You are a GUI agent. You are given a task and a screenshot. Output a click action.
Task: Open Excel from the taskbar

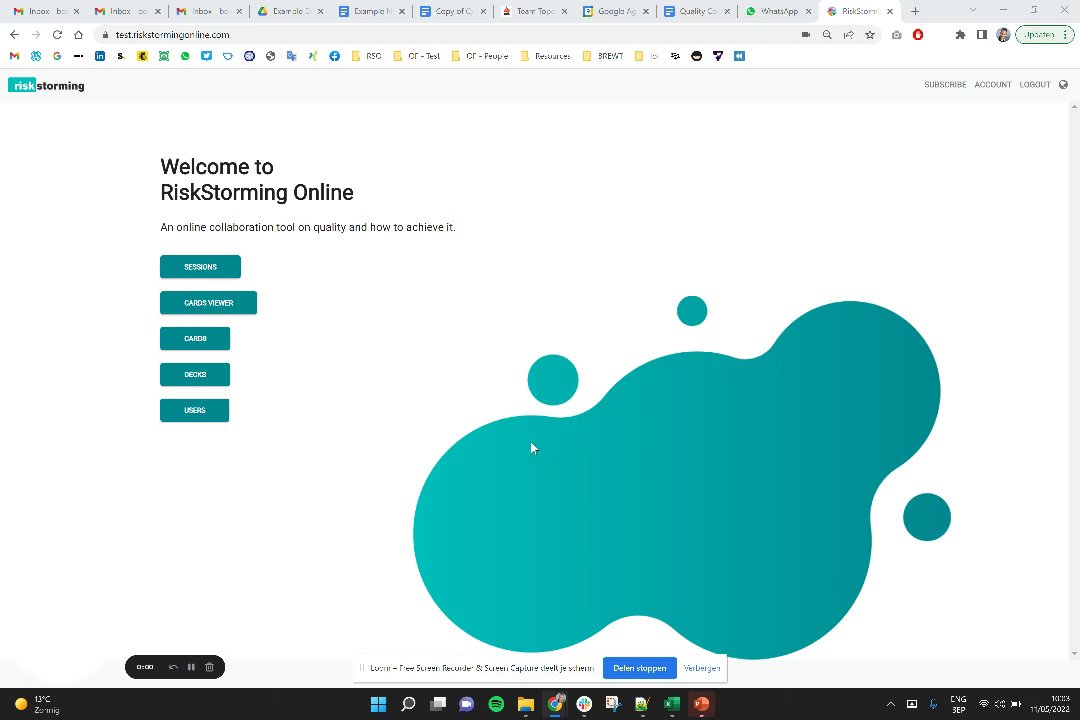pos(672,704)
